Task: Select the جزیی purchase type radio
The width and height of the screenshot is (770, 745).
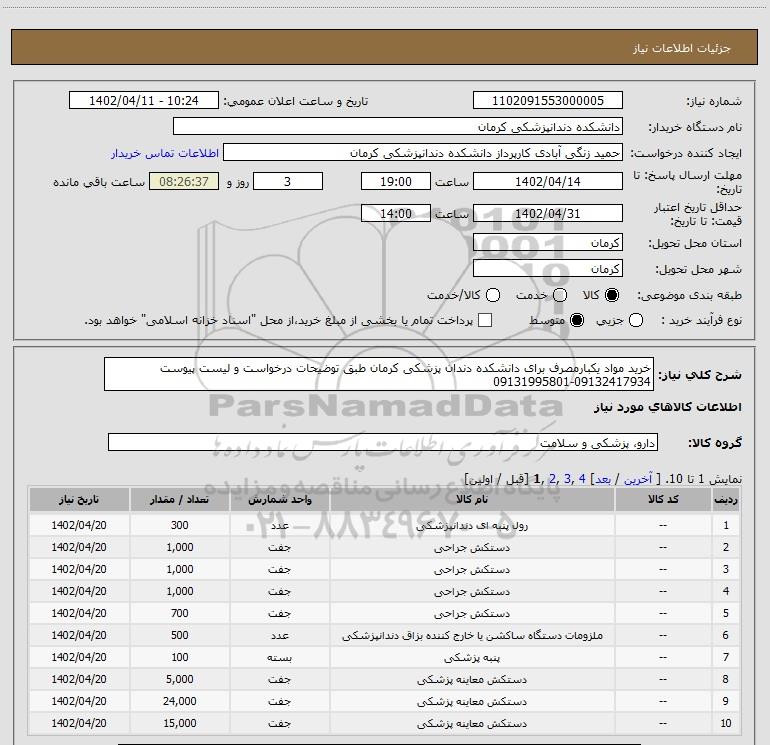Action: (x=635, y=320)
